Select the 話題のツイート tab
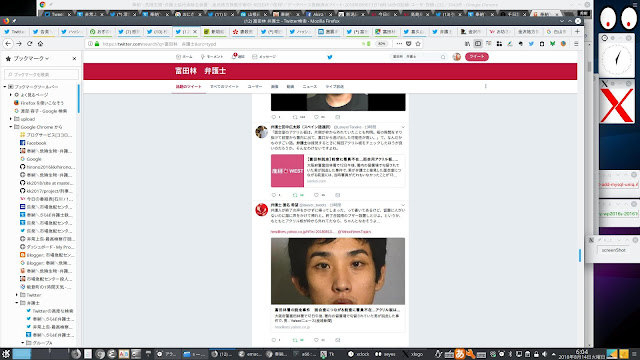This screenshot has width=640, height=360. (189, 87)
